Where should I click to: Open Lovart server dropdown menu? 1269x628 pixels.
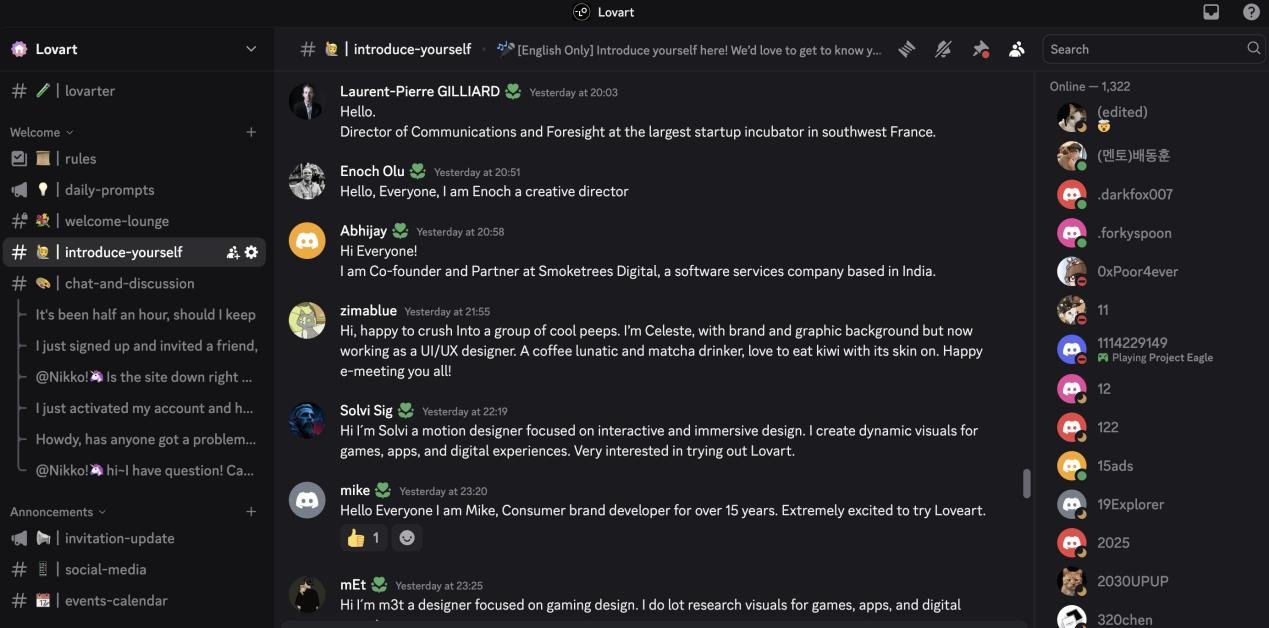click(x=251, y=49)
